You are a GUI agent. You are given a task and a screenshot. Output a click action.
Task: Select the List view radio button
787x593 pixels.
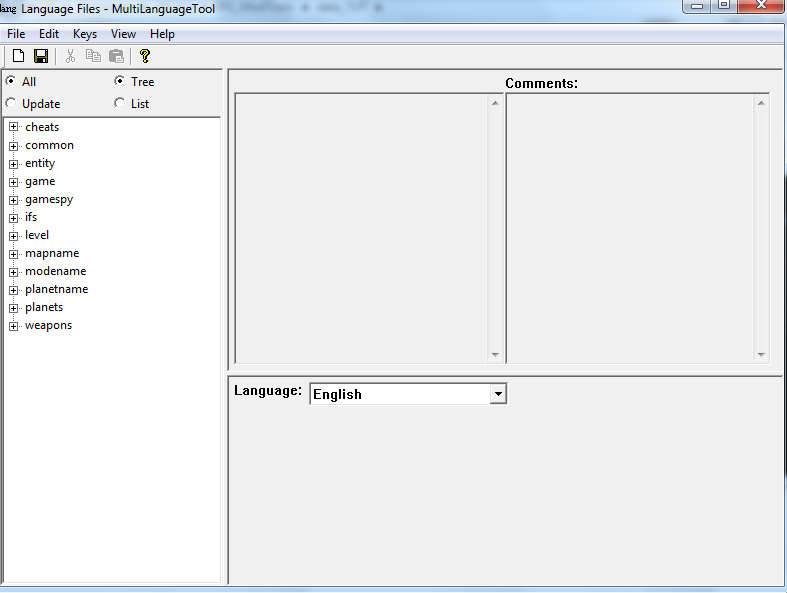(x=119, y=103)
